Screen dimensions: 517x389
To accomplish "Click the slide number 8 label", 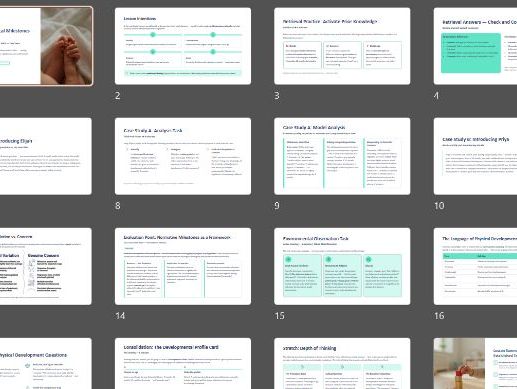I will coord(118,206).
